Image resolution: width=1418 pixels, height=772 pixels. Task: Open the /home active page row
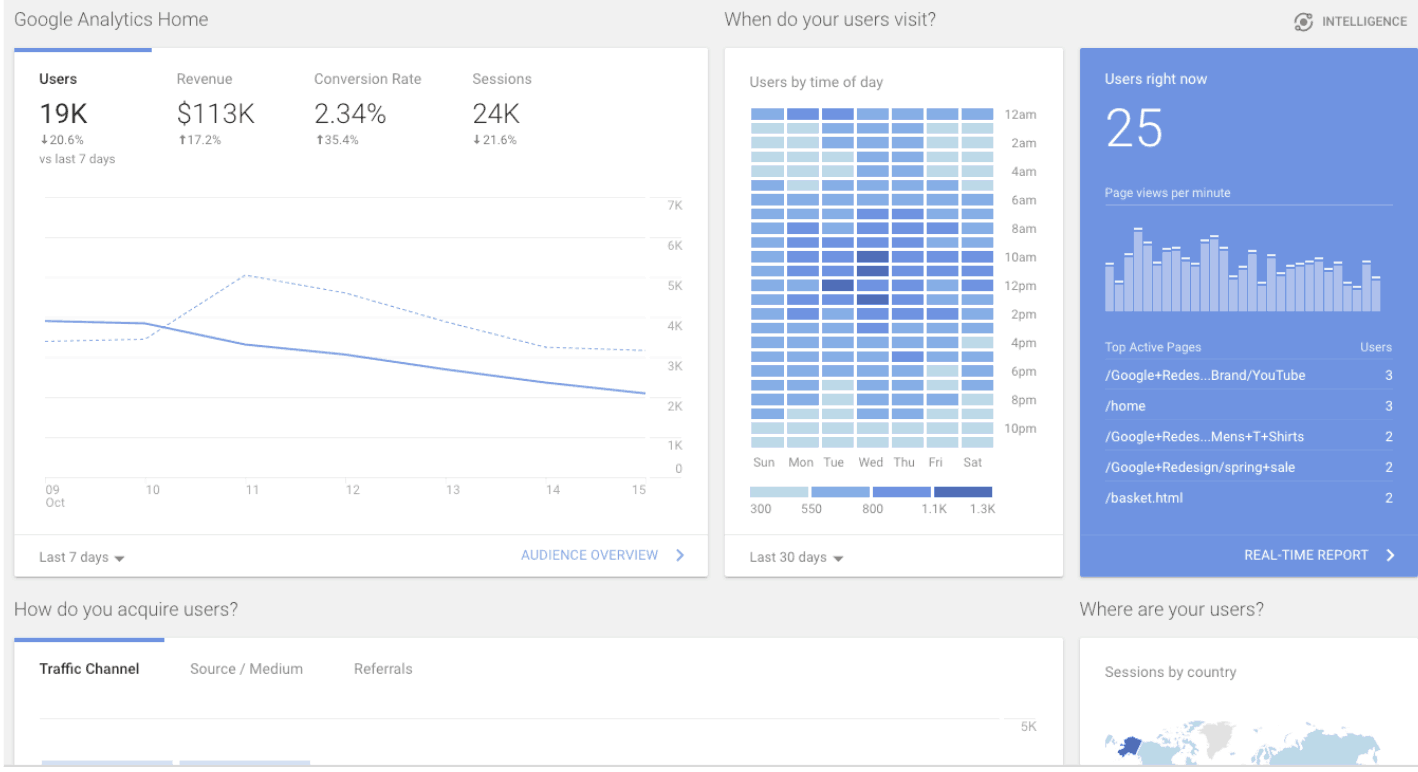coord(1125,406)
